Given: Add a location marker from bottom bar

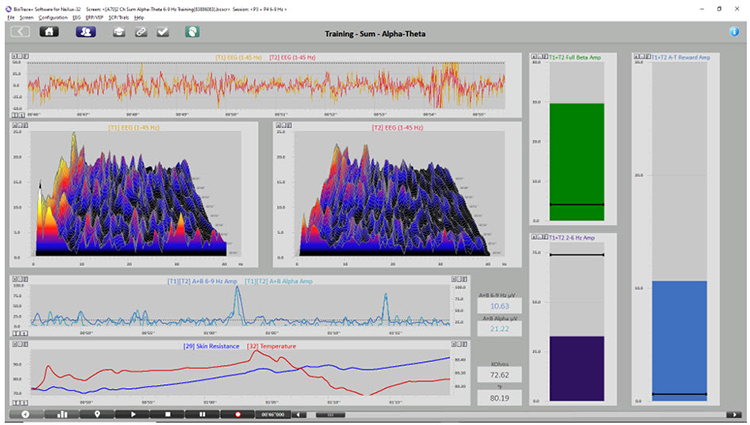Looking at the screenshot, I should click(97, 413).
